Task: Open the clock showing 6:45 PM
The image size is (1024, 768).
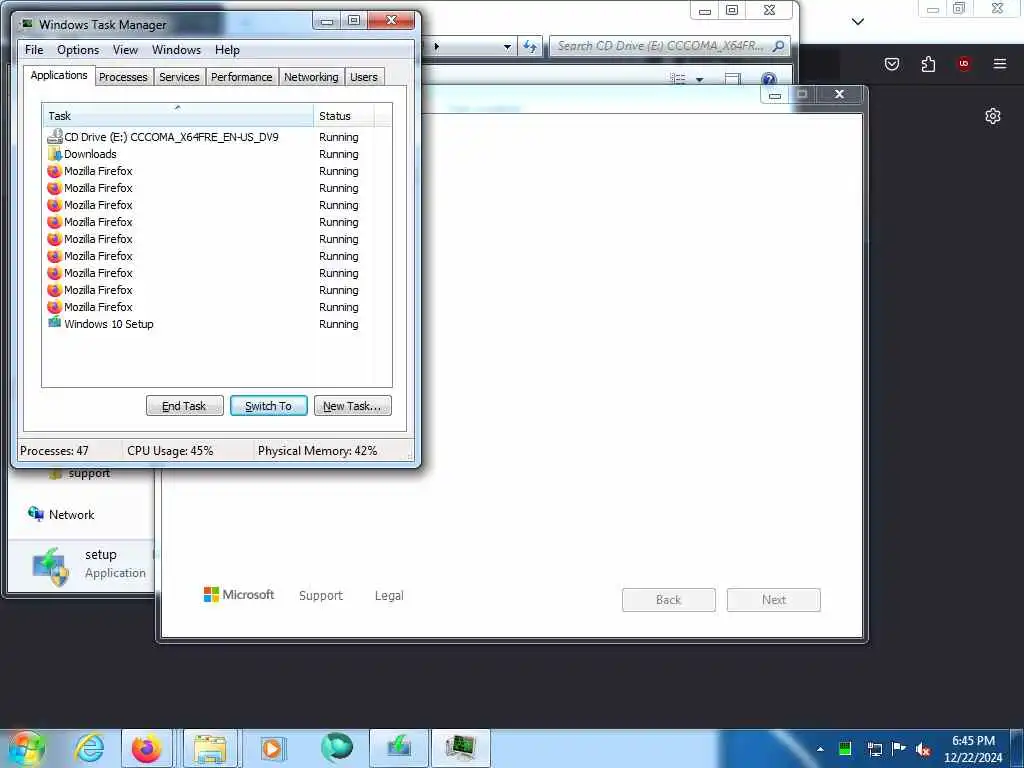Action: pyautogui.click(x=973, y=749)
